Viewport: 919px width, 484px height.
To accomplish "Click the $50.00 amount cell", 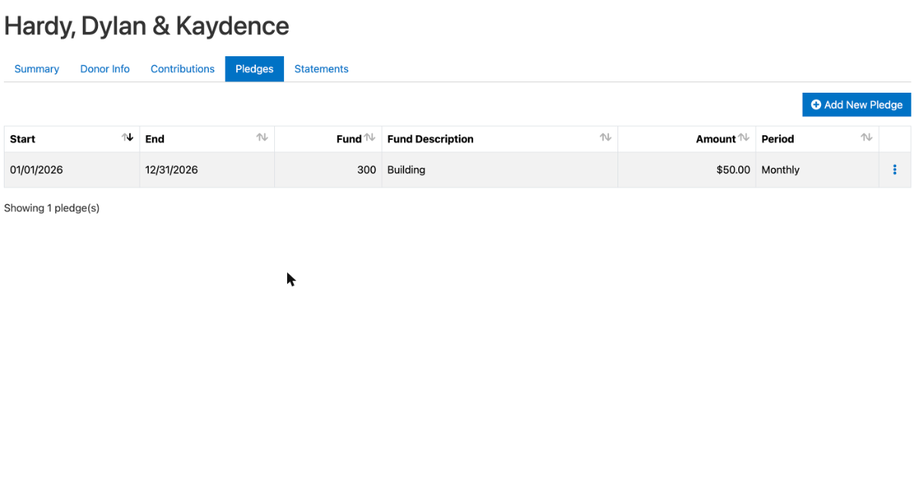I will pyautogui.click(x=687, y=170).
